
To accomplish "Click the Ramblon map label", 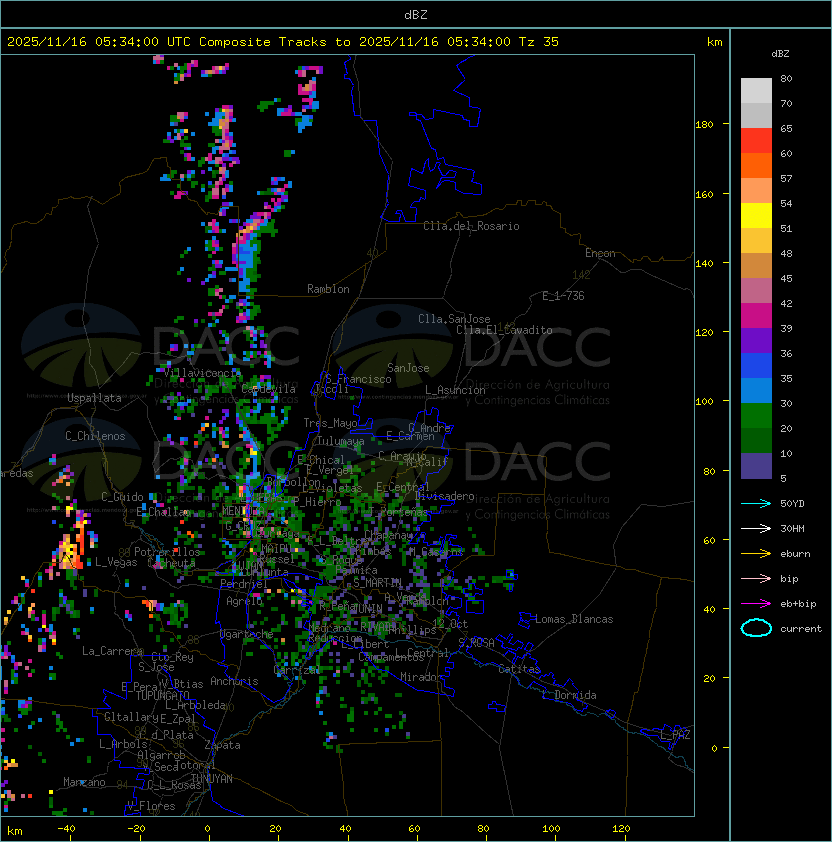I will coord(328,289).
